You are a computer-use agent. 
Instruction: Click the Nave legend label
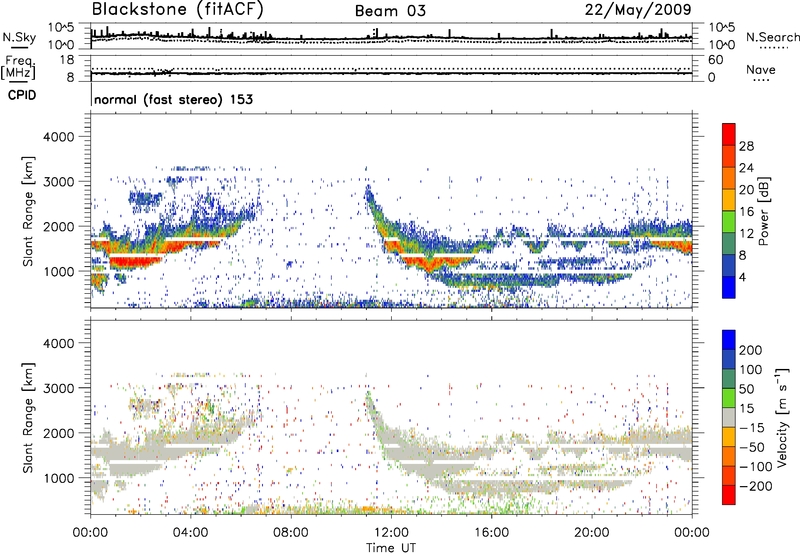click(x=761, y=69)
